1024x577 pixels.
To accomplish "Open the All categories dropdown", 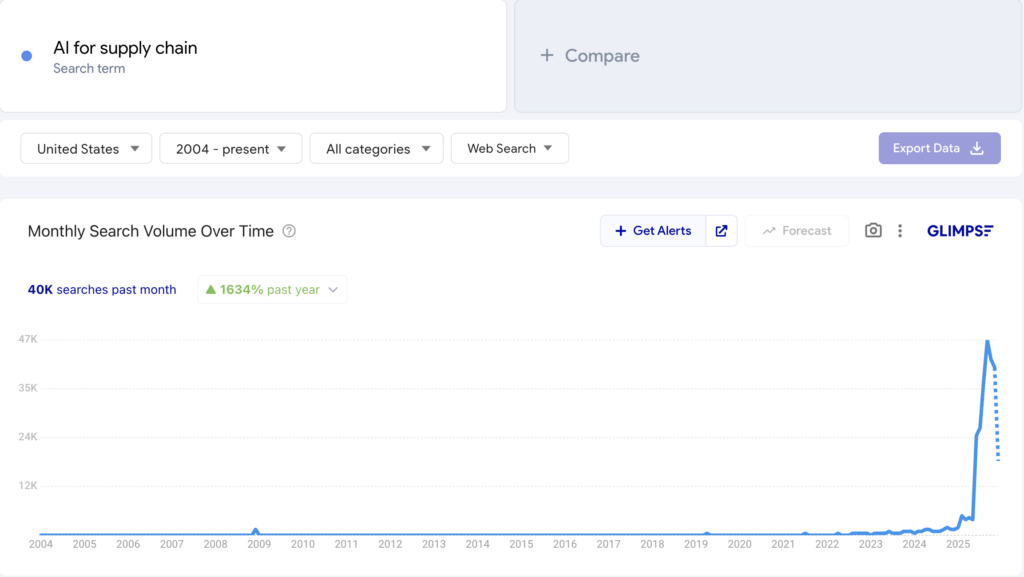I will pyautogui.click(x=376, y=149).
